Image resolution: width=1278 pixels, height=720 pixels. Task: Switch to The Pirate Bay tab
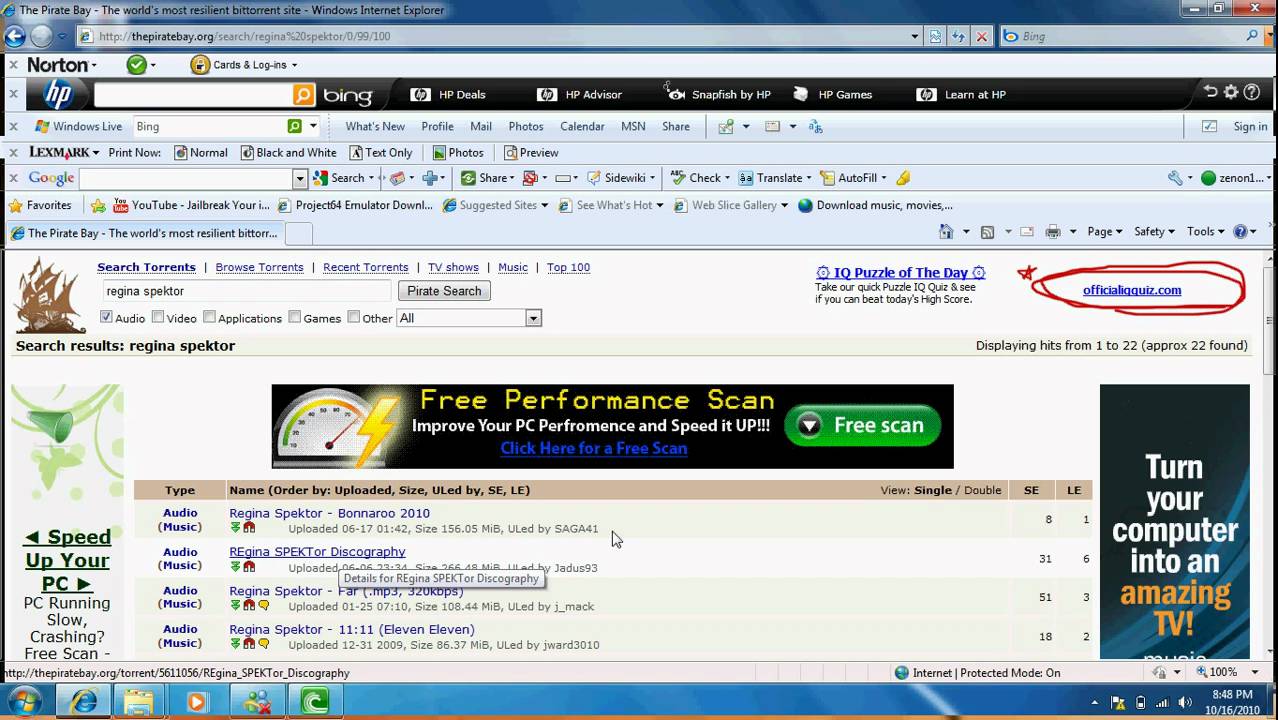pyautogui.click(x=144, y=233)
